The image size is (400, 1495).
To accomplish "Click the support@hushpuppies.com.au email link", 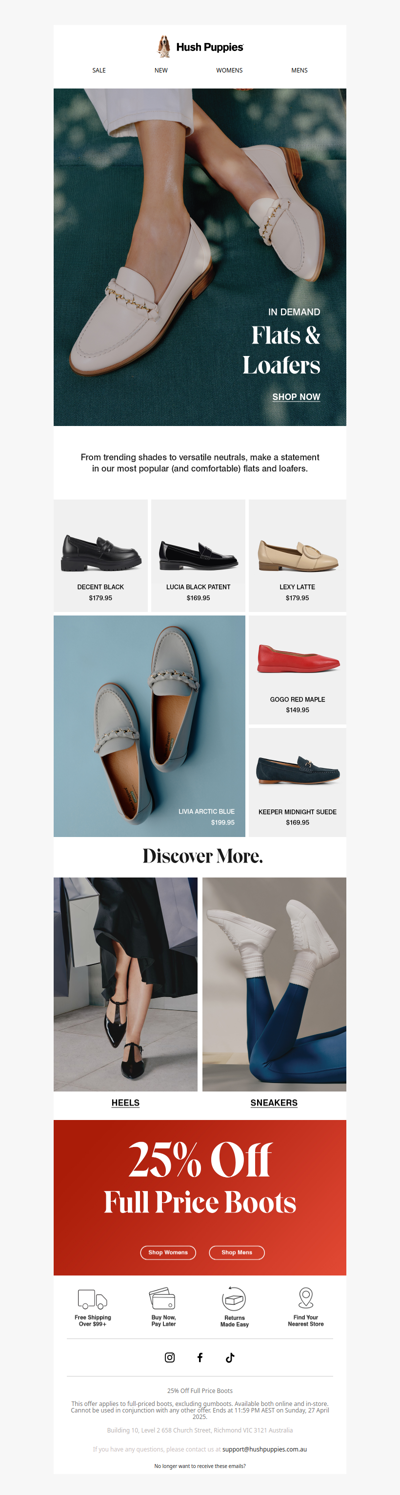I will [x=264, y=1448].
